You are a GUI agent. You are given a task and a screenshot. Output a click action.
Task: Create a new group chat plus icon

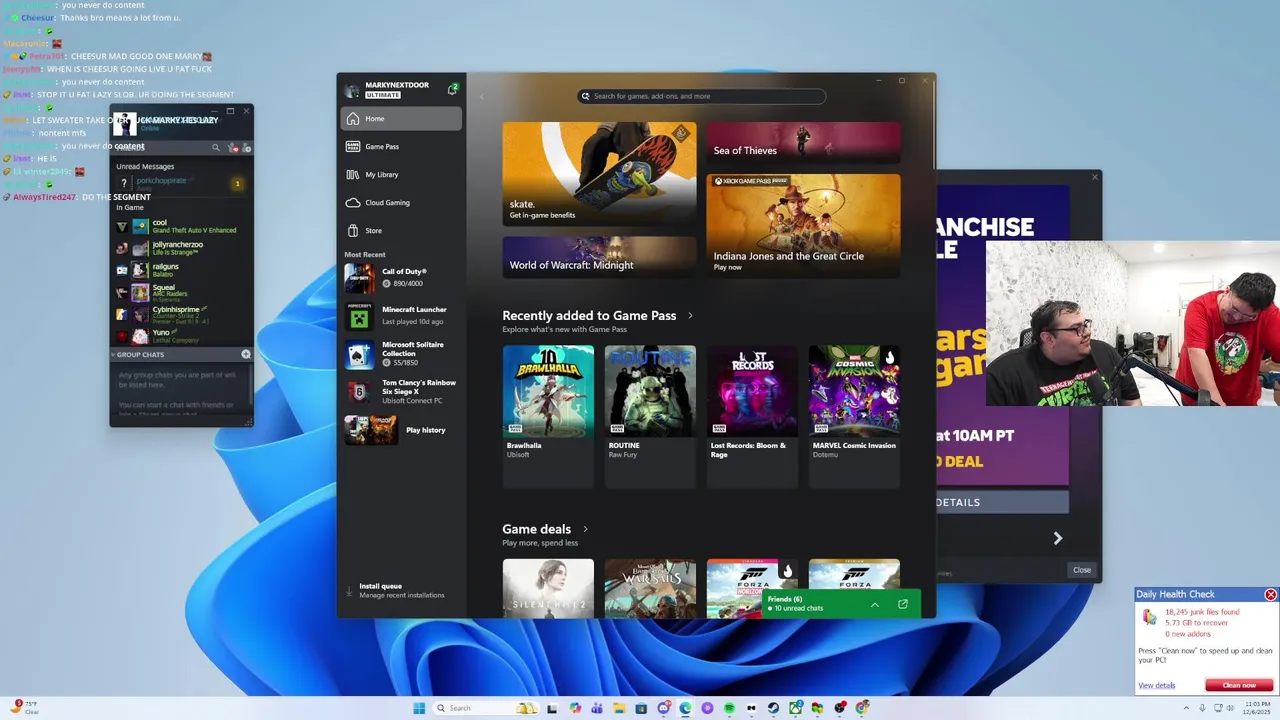click(x=246, y=355)
